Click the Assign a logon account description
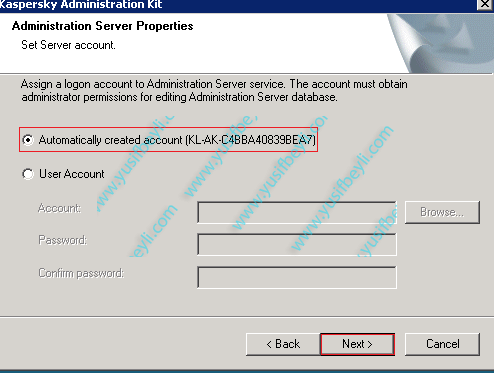Screen dimensions: 494x373 [214, 90]
